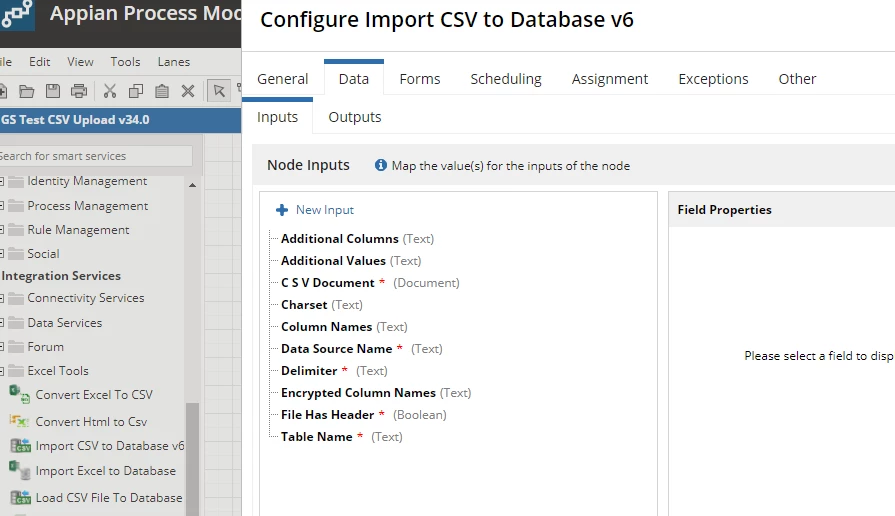This screenshot has height=516, width=895.
Task: Click the Appian Process Modeler logo icon
Action: coord(15,15)
